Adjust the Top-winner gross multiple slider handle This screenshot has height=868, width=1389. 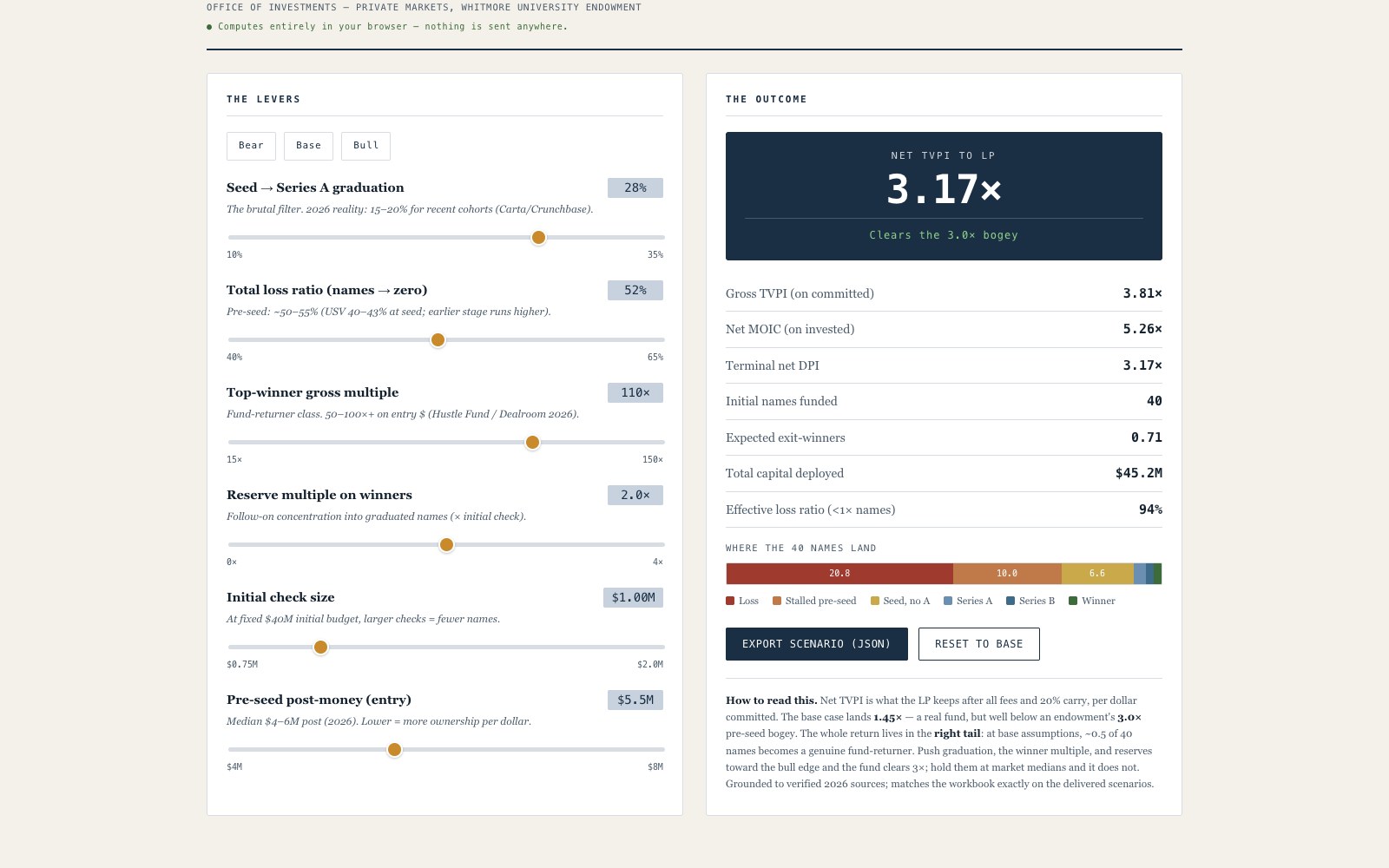pos(533,443)
